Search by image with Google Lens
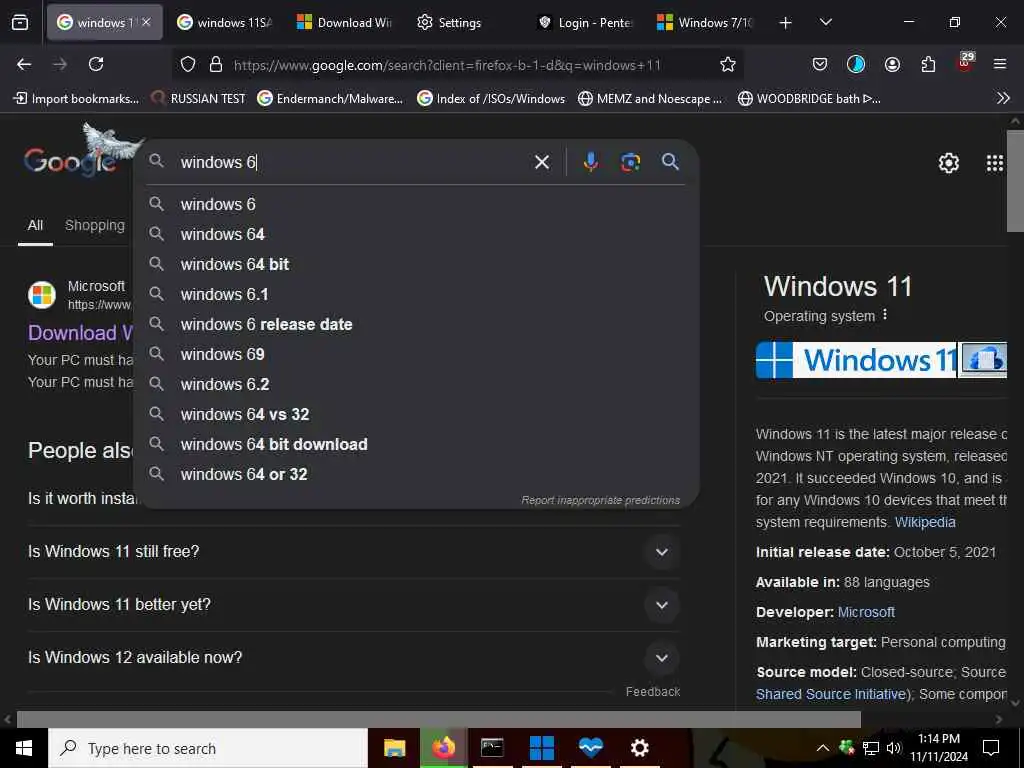1024x768 pixels. point(630,162)
